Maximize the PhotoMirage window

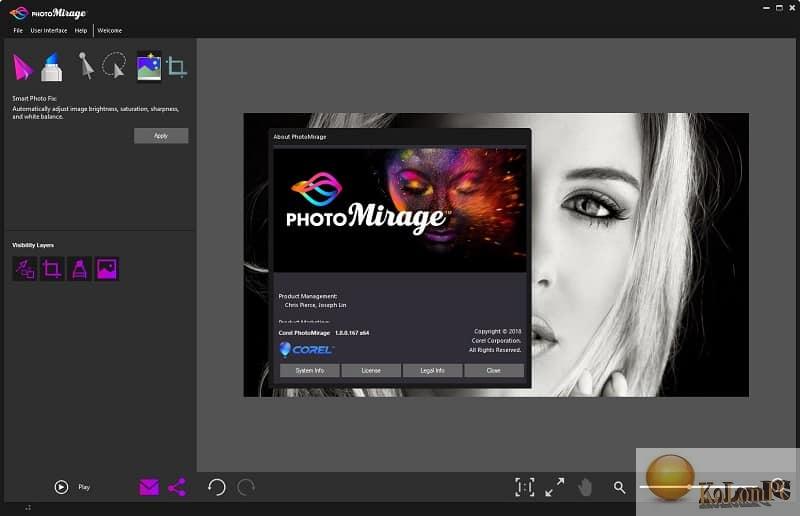pos(779,8)
